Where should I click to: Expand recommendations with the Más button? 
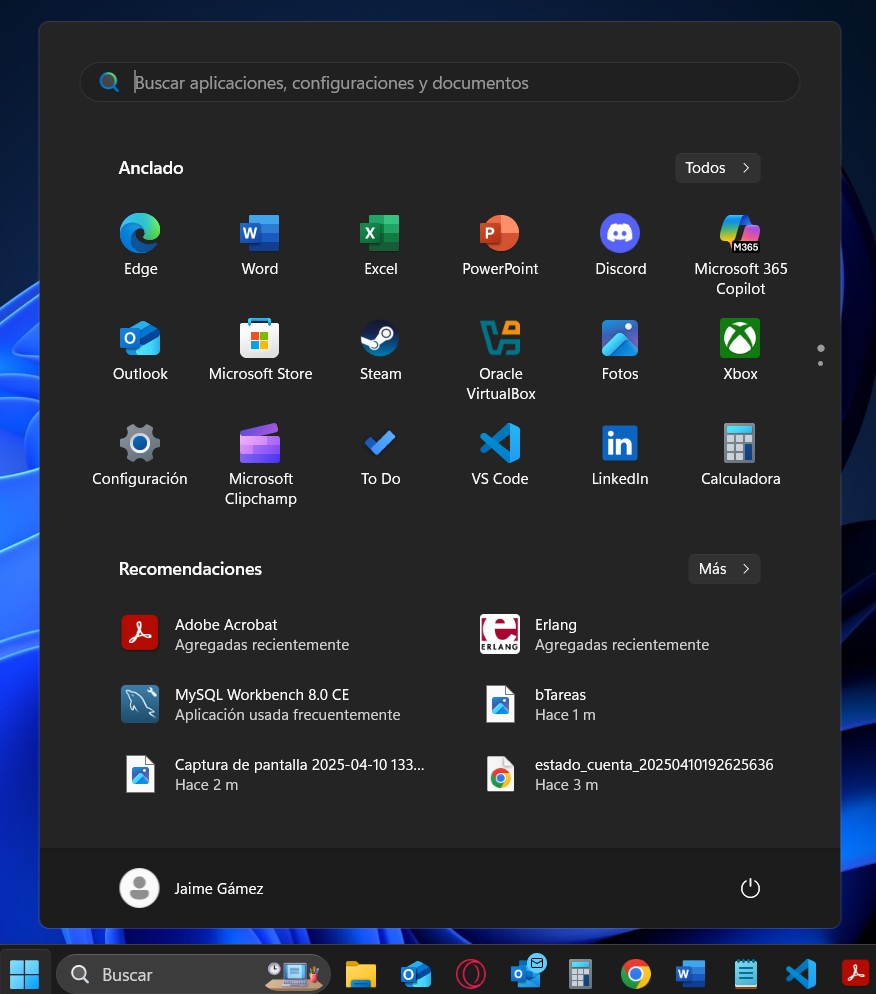pos(724,569)
